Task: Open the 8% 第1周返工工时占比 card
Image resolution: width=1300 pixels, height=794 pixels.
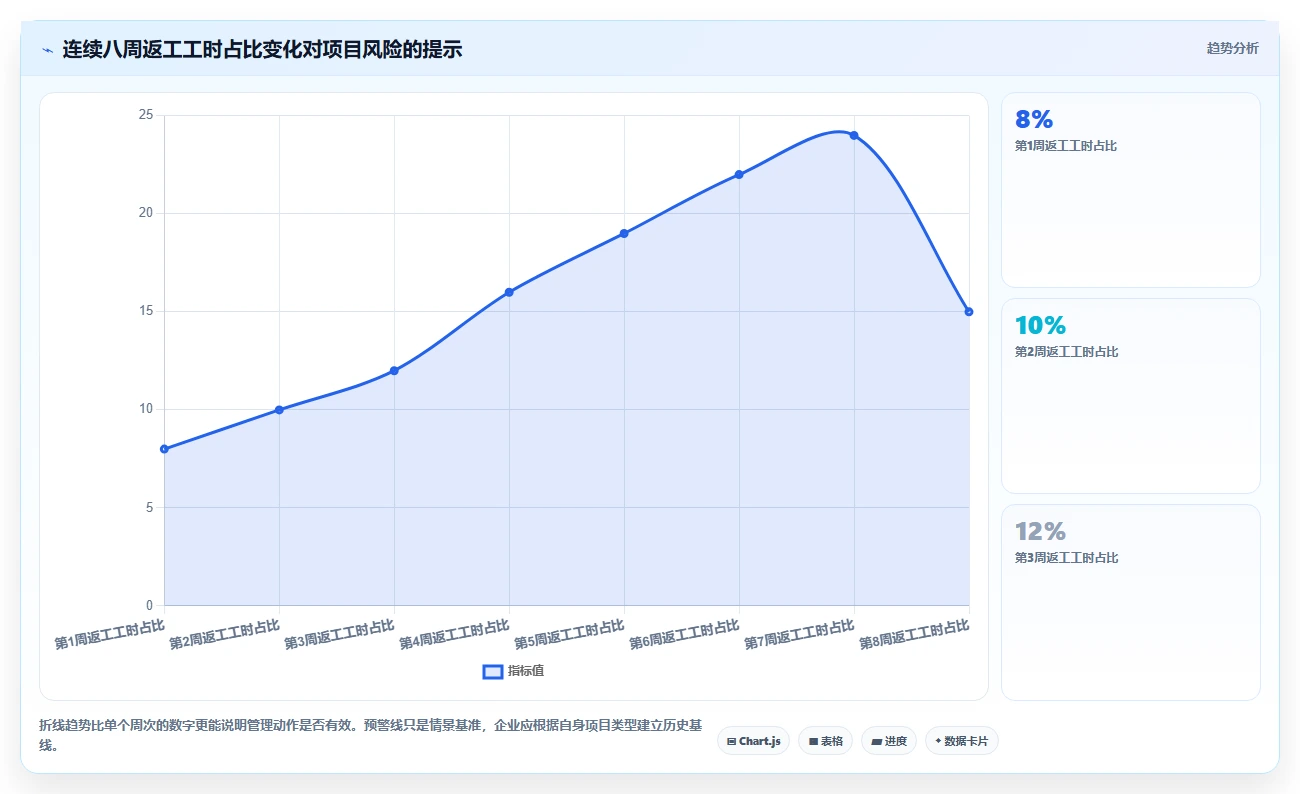Action: coord(1130,190)
